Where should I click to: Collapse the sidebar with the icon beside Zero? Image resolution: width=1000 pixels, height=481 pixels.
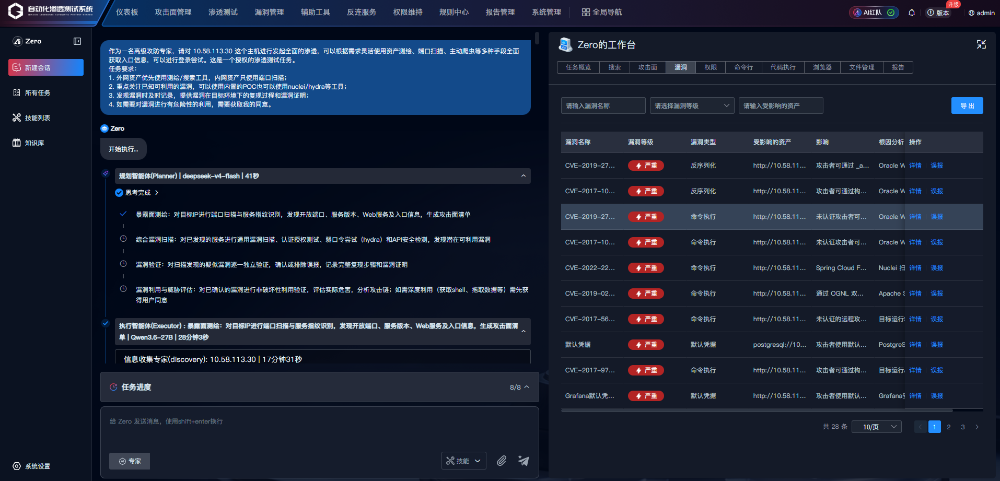pyautogui.click(x=77, y=41)
